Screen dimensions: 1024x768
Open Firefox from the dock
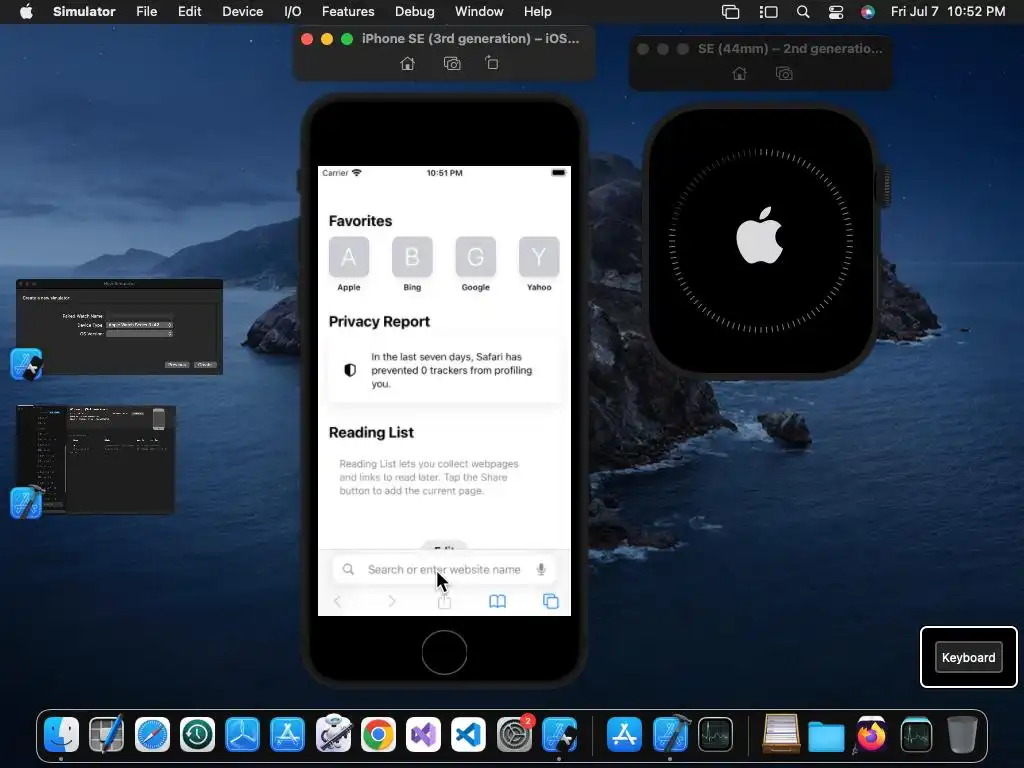(871, 735)
